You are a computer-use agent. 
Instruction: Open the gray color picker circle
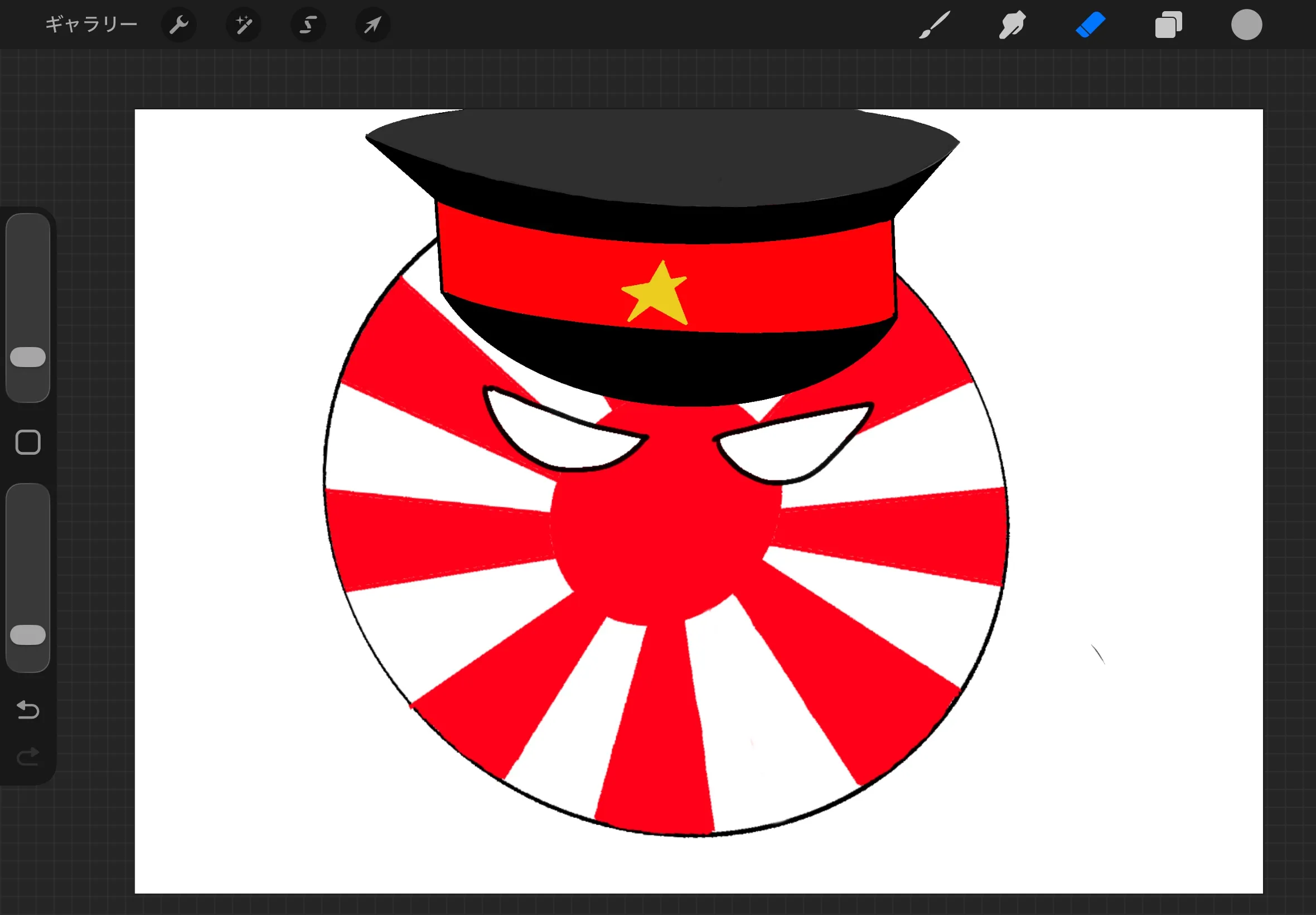click(1247, 25)
